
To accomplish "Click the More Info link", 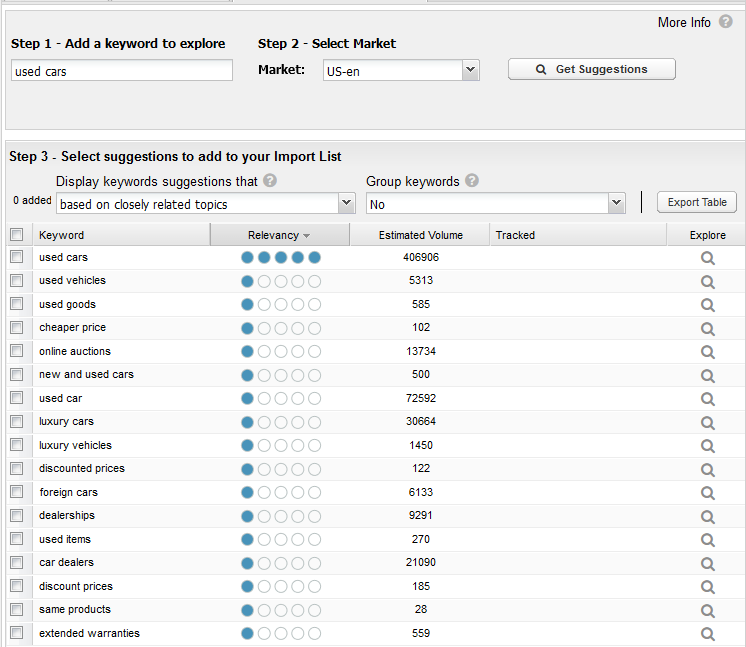I will pos(684,22).
